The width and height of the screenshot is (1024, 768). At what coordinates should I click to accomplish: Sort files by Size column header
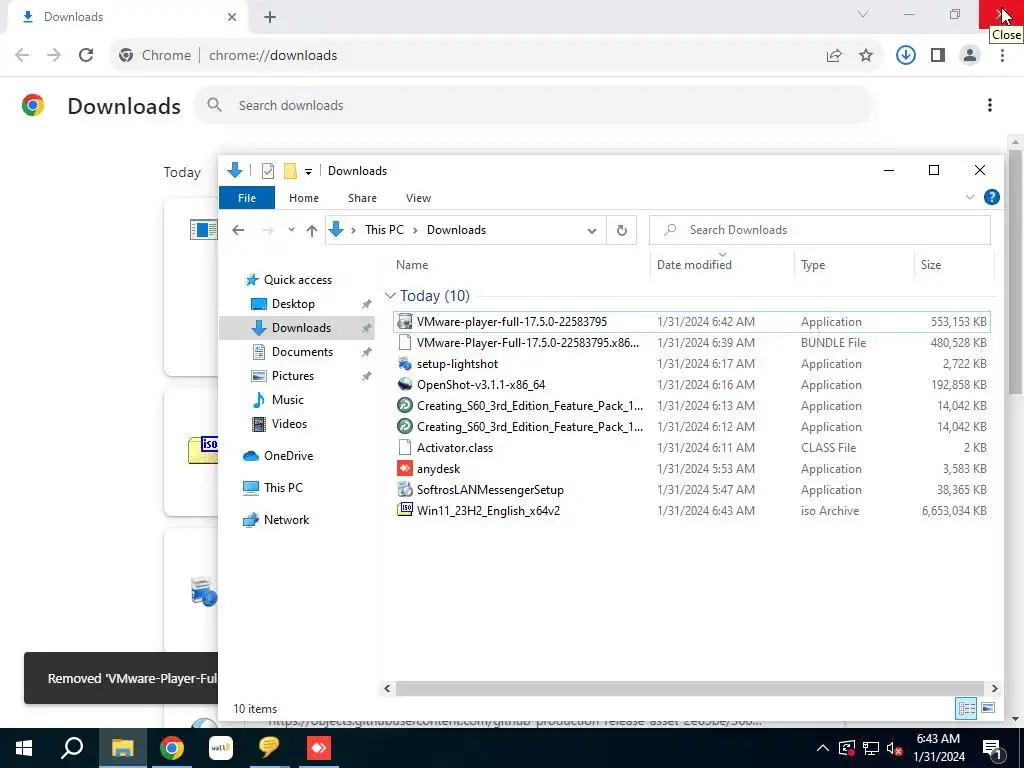[952, 264]
